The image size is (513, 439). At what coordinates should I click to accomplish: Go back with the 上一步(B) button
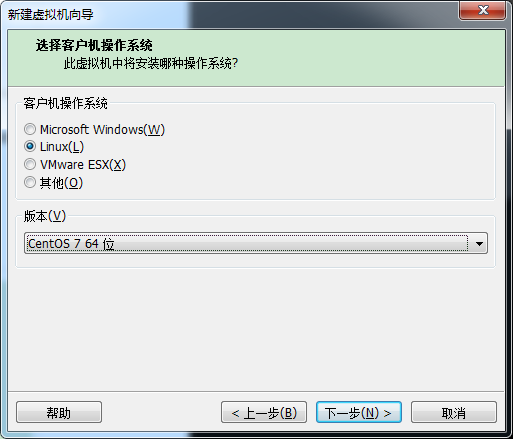(x=264, y=413)
